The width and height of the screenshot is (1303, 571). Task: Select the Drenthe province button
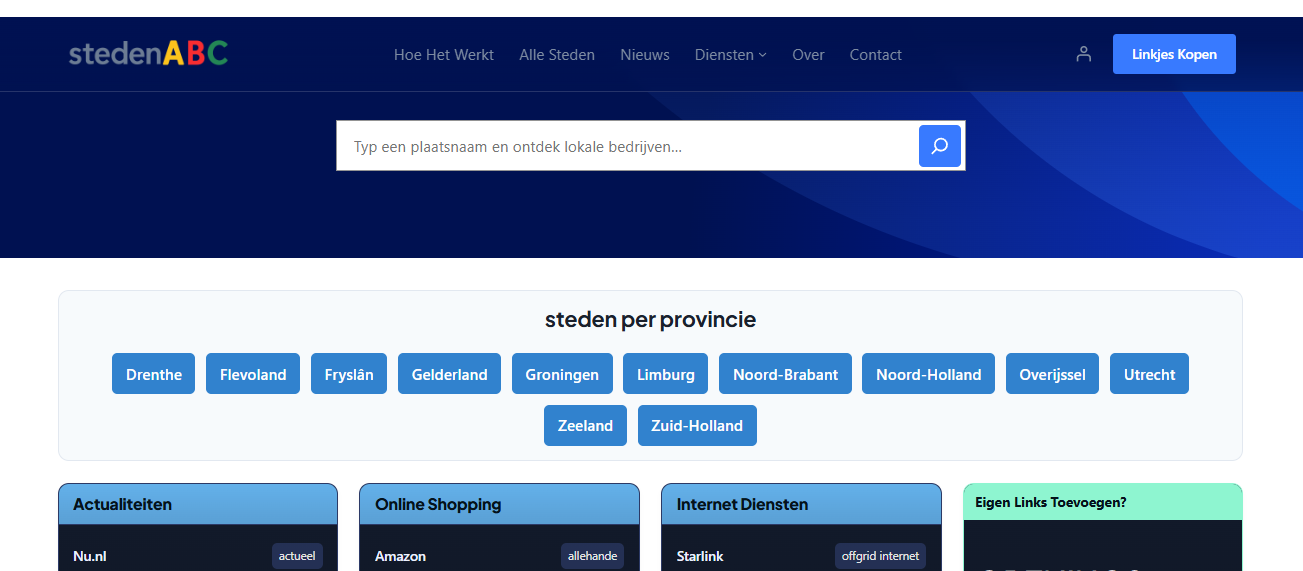pos(154,374)
